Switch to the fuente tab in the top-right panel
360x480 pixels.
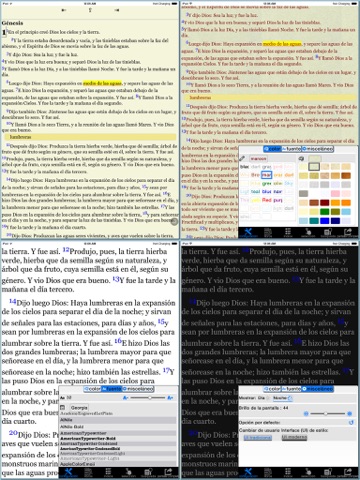click(x=291, y=149)
